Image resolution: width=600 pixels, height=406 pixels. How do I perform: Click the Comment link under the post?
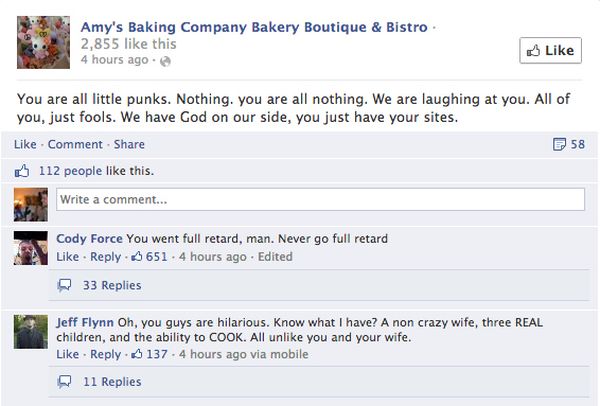(x=75, y=144)
